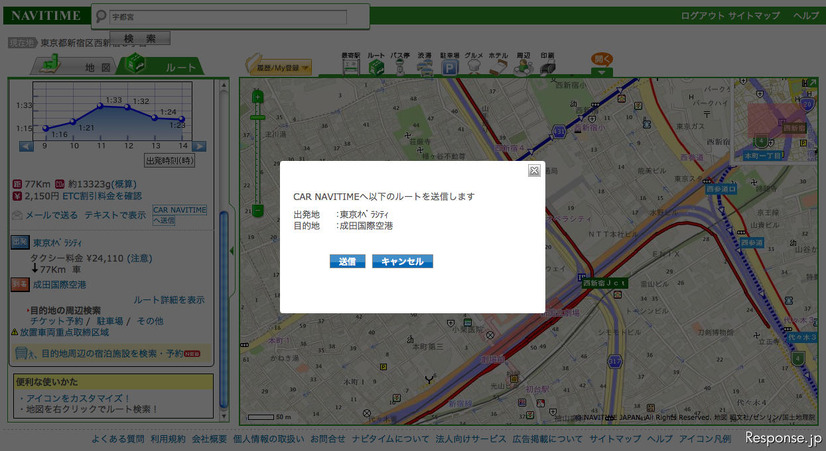Click the lodging search and reservation banner
This screenshot has height=451, width=826.
(111, 354)
